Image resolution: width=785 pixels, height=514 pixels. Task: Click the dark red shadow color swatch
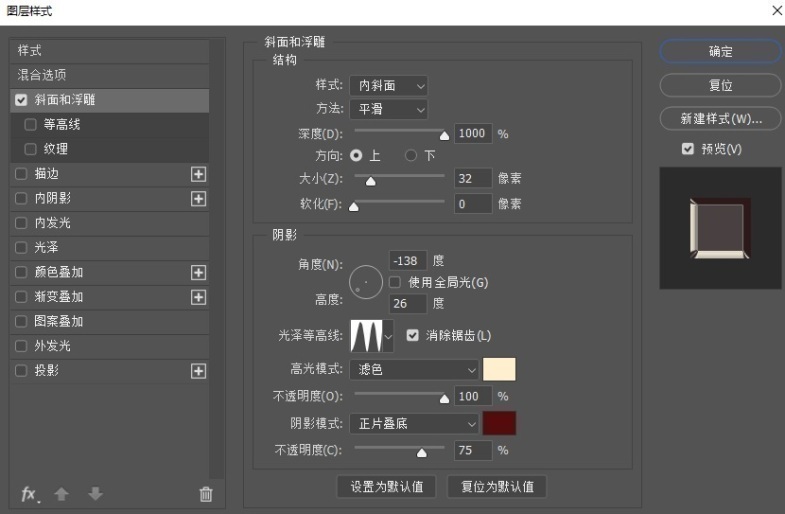(499, 423)
